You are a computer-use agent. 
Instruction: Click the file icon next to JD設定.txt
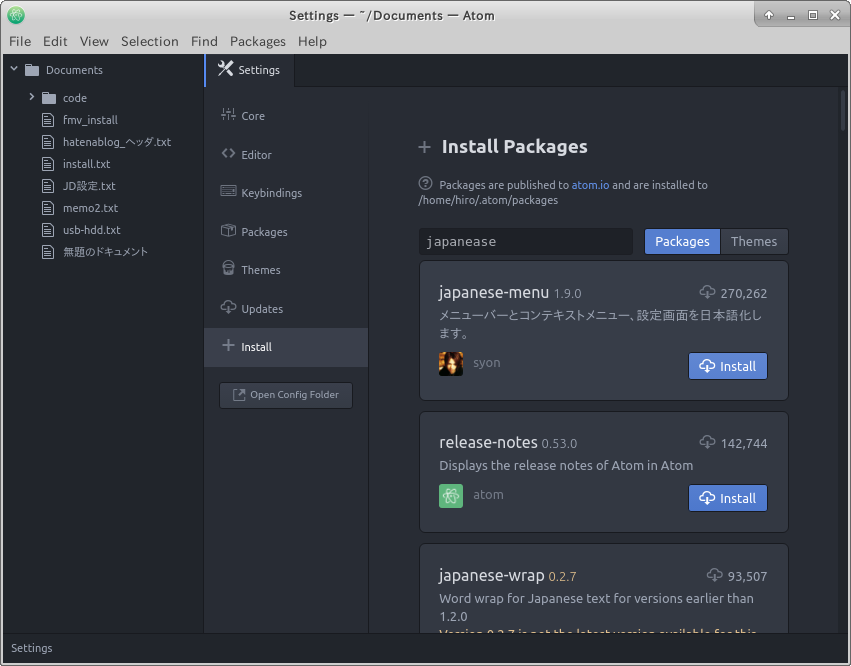click(x=48, y=186)
